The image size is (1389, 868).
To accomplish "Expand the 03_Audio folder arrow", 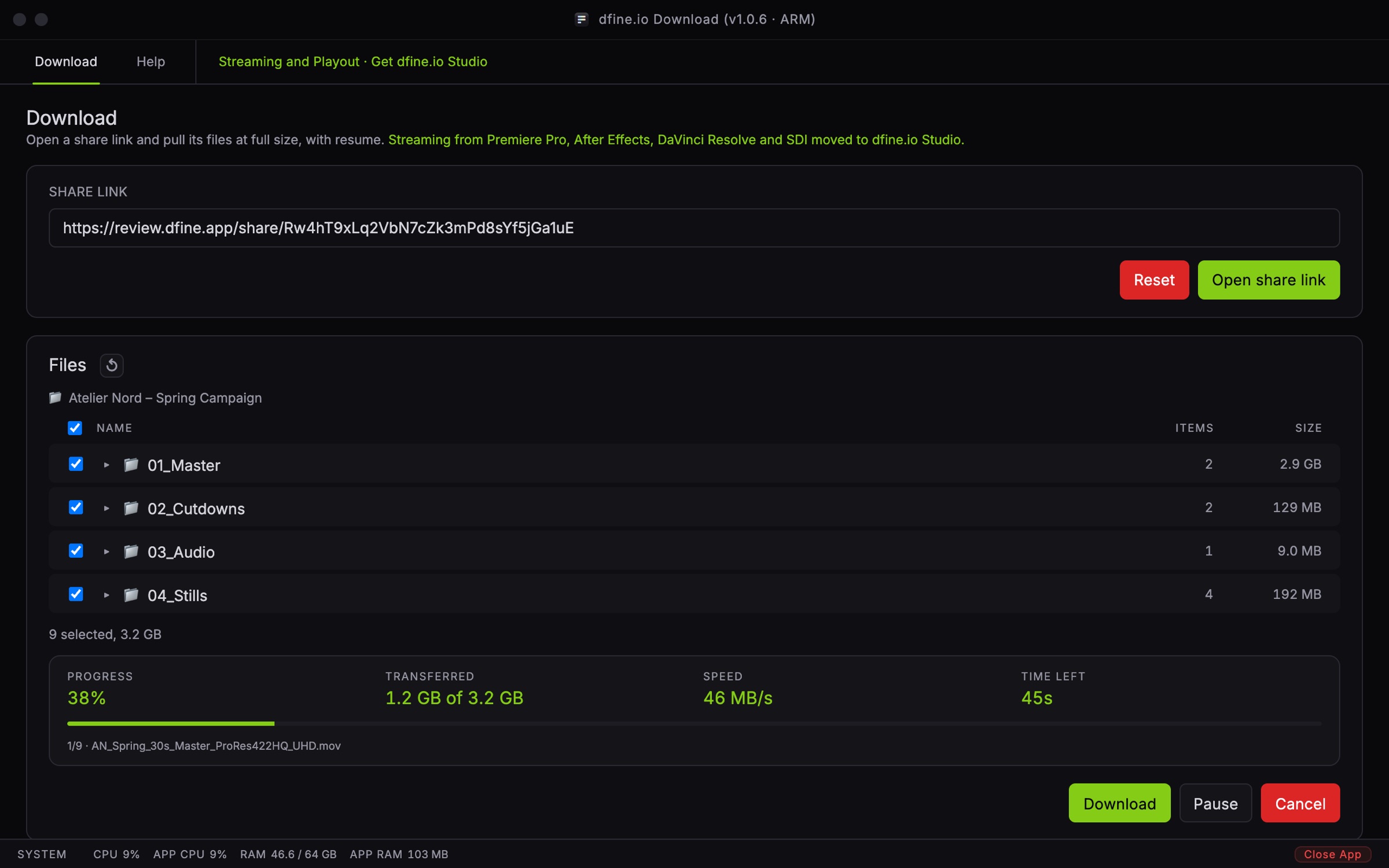I will coord(106,551).
